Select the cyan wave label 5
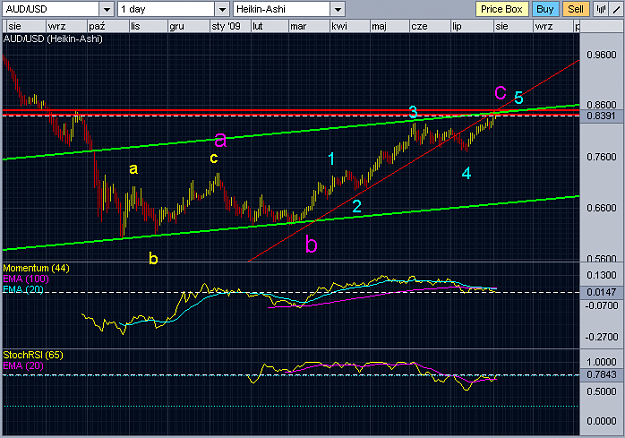The height and width of the screenshot is (438, 625). [519, 97]
